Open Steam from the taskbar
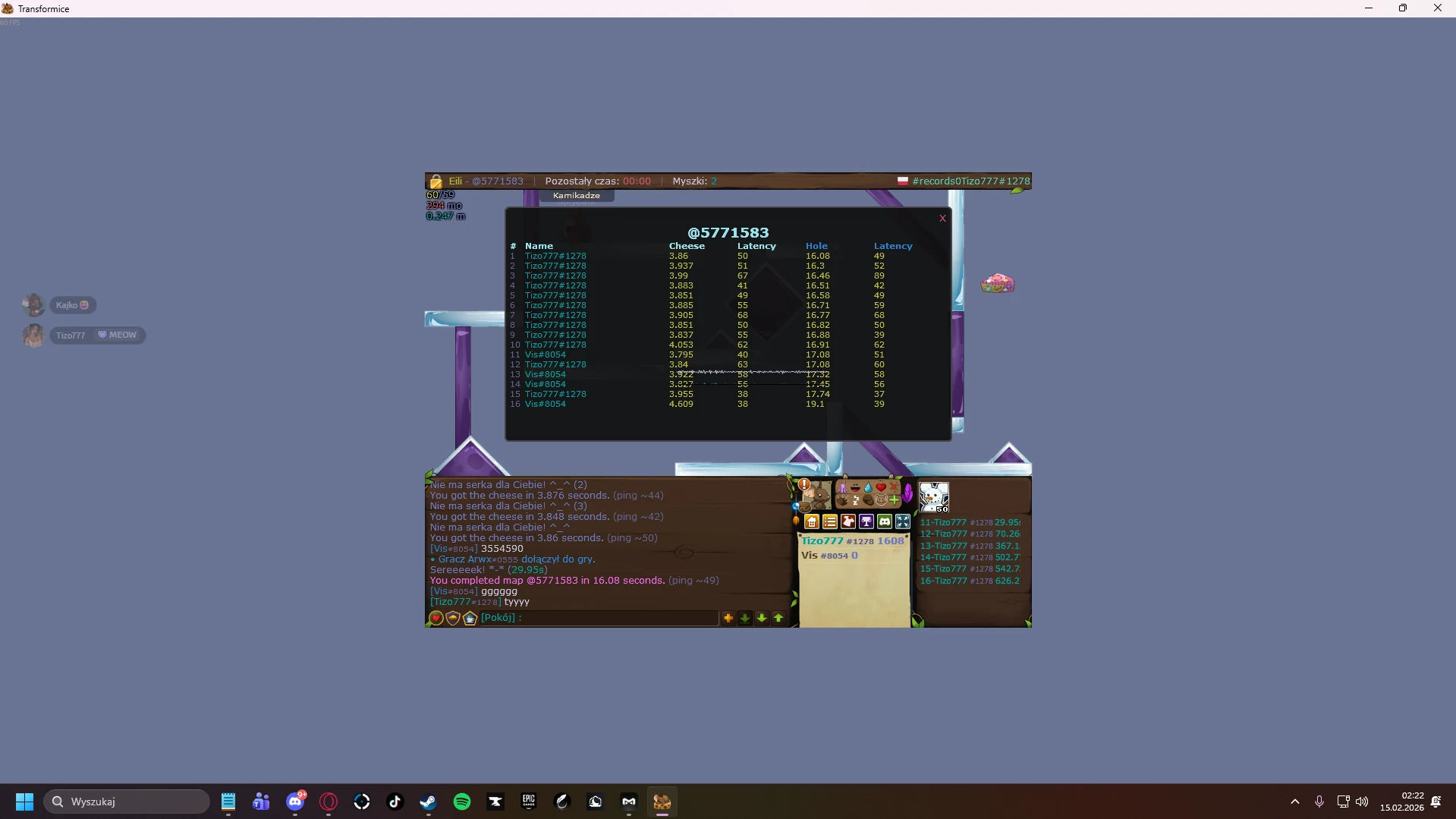The height and width of the screenshot is (819, 1456). click(429, 802)
